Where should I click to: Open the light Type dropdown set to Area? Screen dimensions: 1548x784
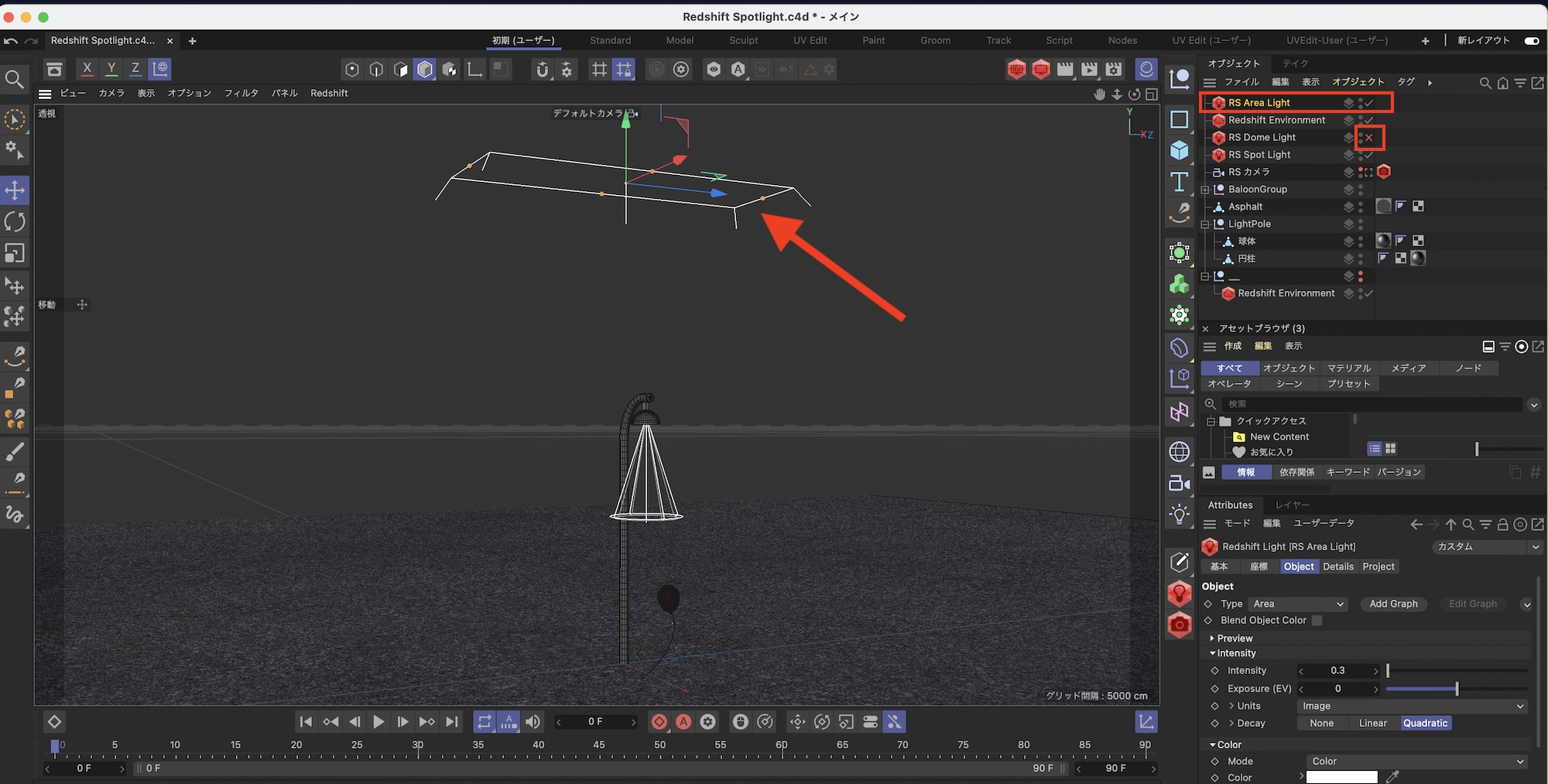coord(1298,604)
